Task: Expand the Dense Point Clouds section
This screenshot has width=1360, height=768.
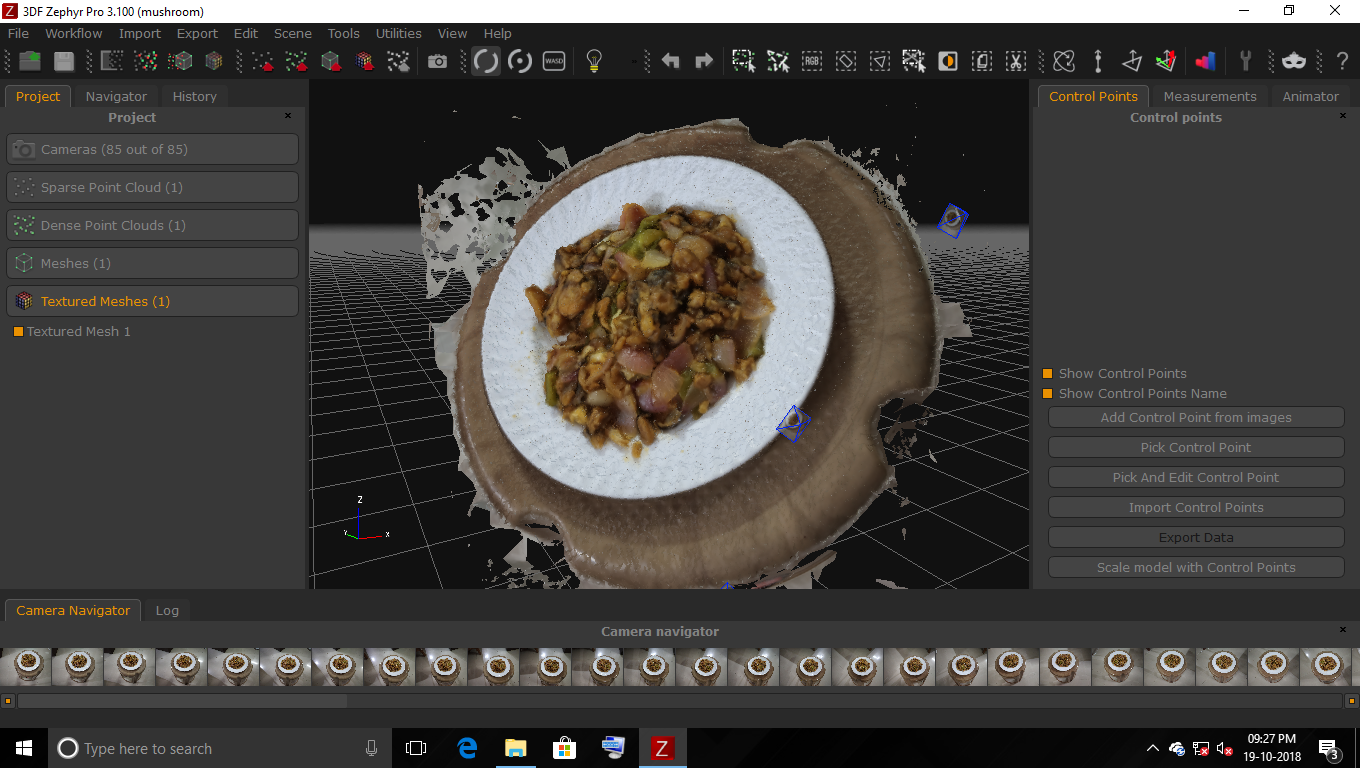Action: click(x=153, y=225)
